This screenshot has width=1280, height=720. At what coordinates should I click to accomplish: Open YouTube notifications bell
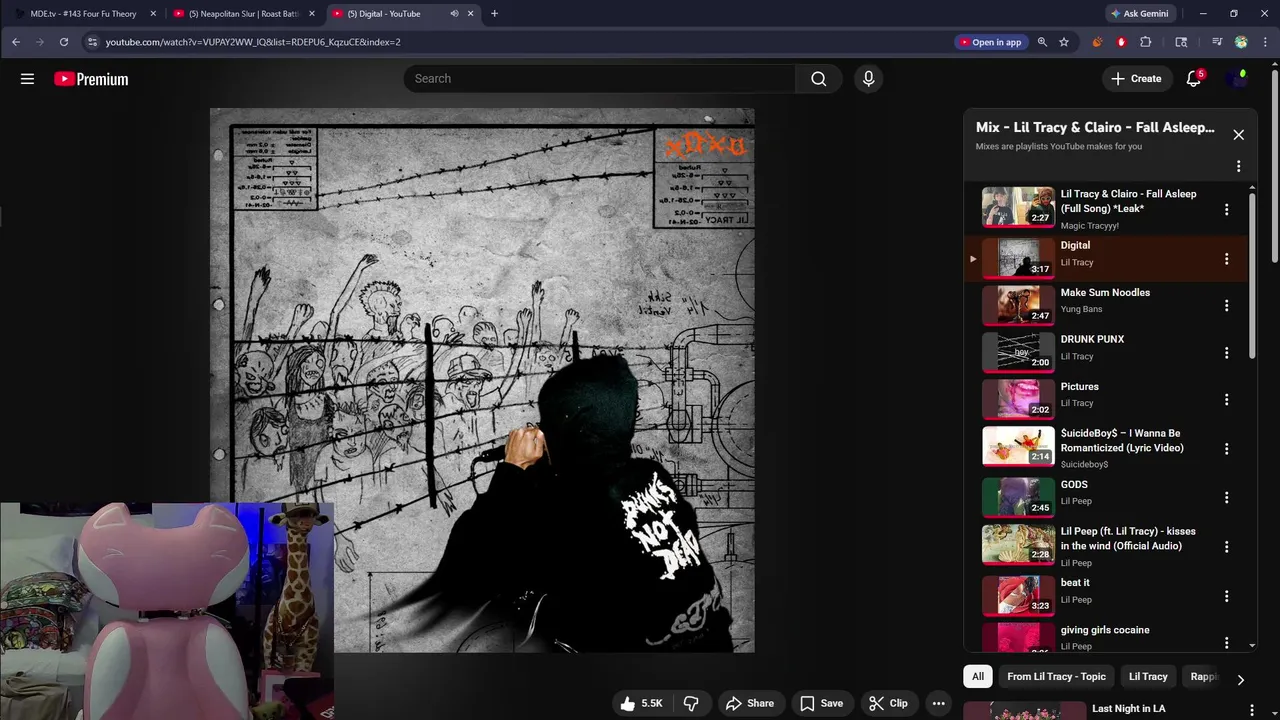click(1193, 79)
